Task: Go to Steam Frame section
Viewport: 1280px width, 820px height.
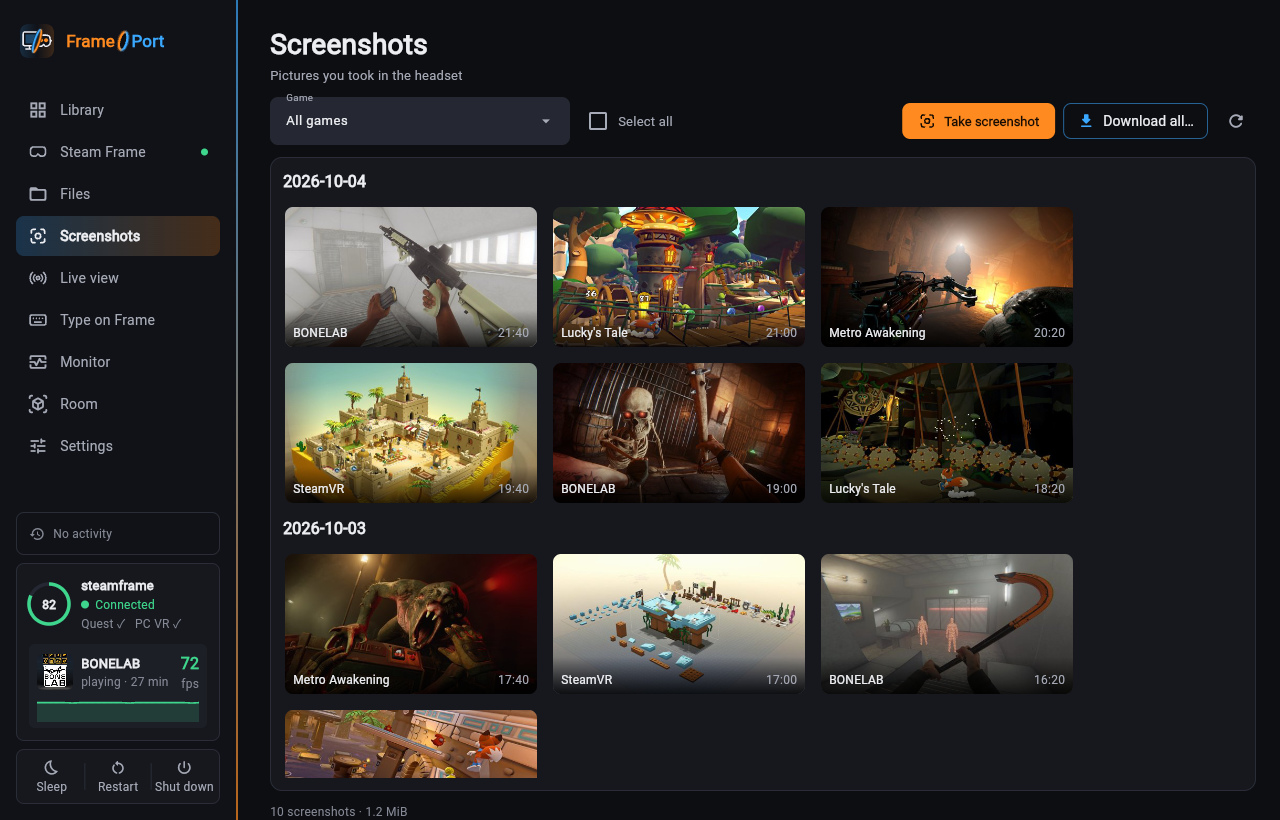Action: coord(118,152)
